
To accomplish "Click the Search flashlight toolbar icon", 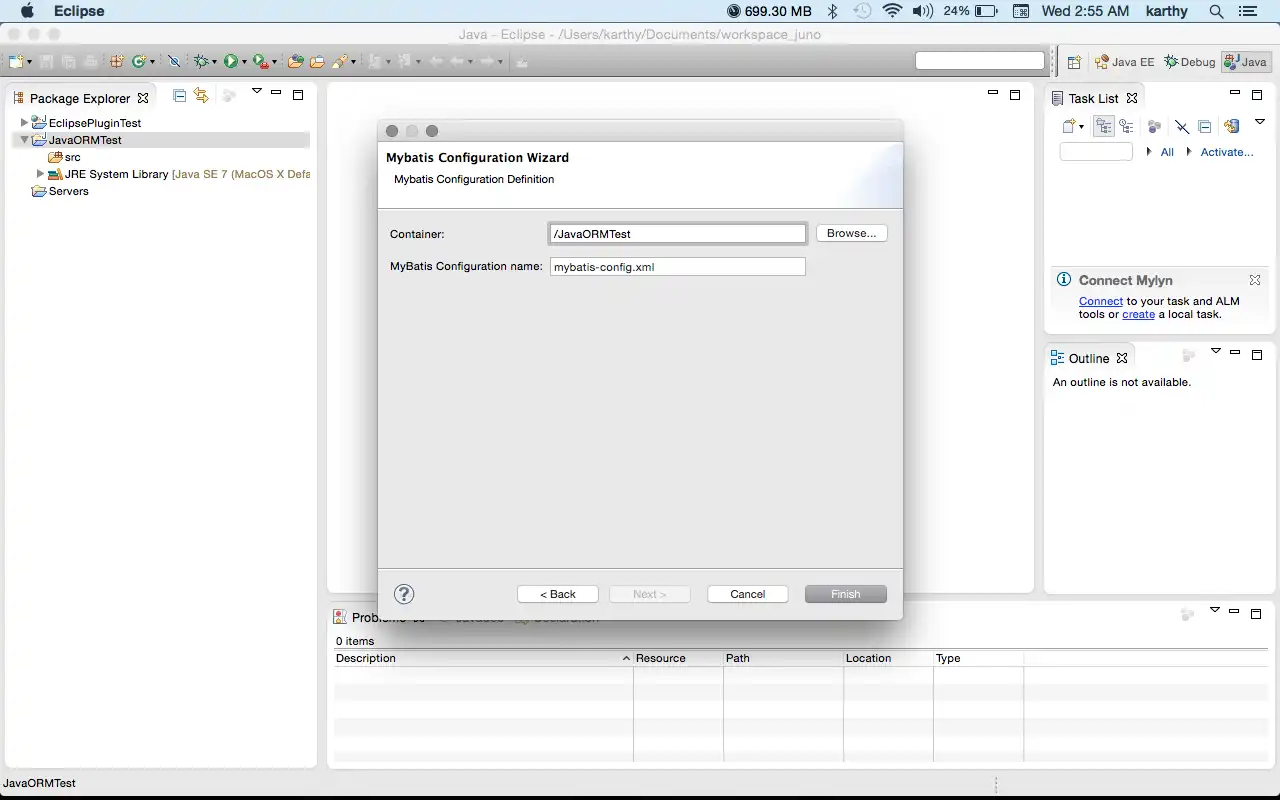I will click(340, 62).
